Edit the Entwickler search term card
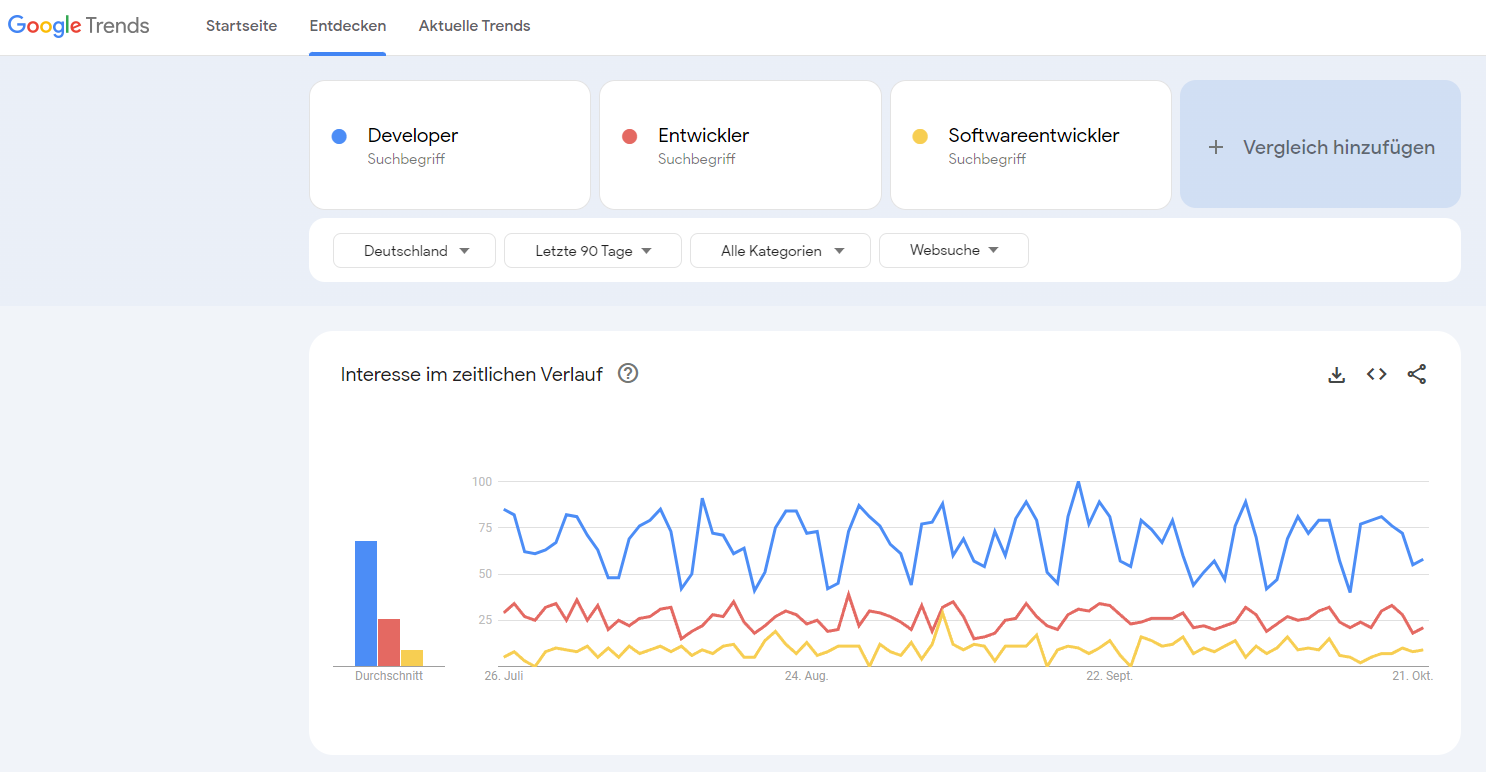This screenshot has height=772, width=1486. (703, 136)
